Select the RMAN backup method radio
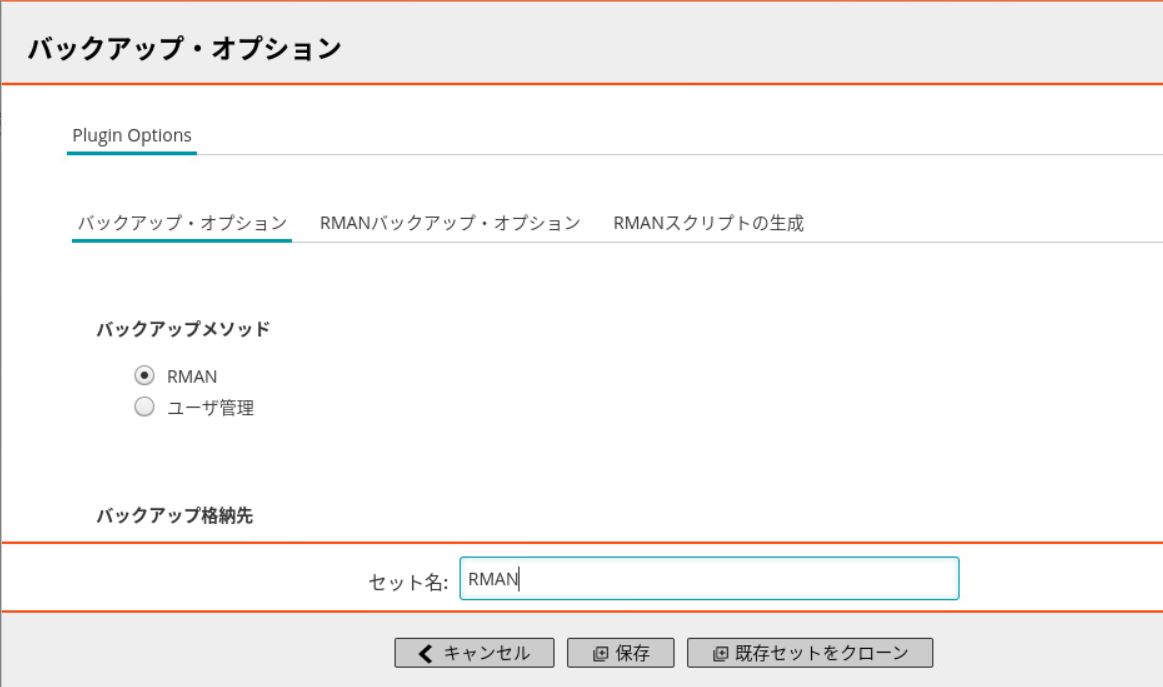The image size is (1163, 687). (144, 375)
